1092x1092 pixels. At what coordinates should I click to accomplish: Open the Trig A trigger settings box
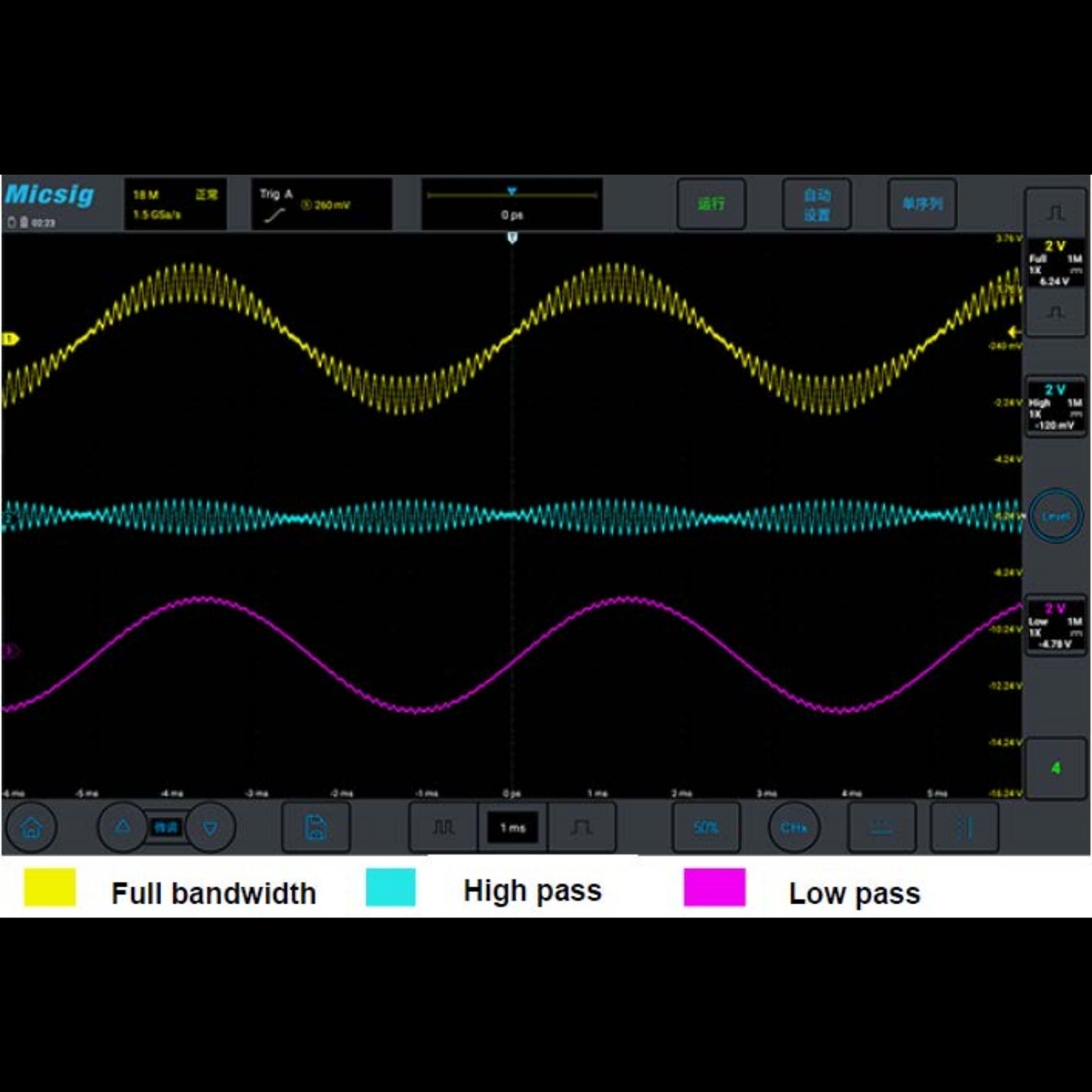321,204
